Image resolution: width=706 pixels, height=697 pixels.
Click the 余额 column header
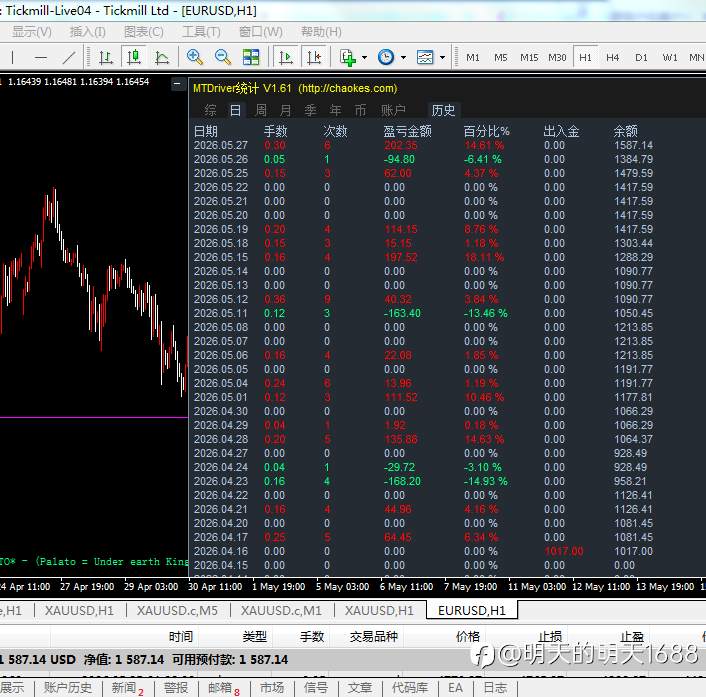pyautogui.click(x=625, y=131)
